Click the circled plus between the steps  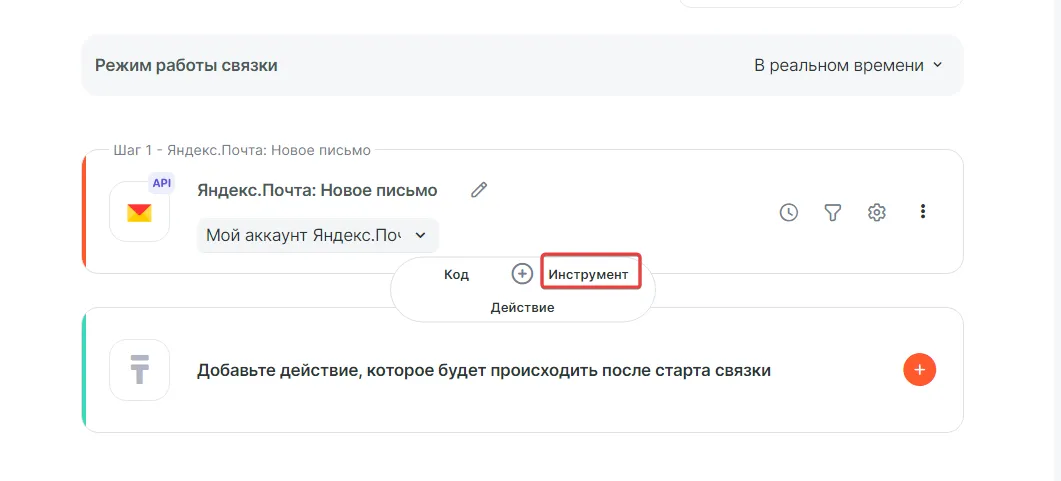pyautogui.click(x=522, y=274)
